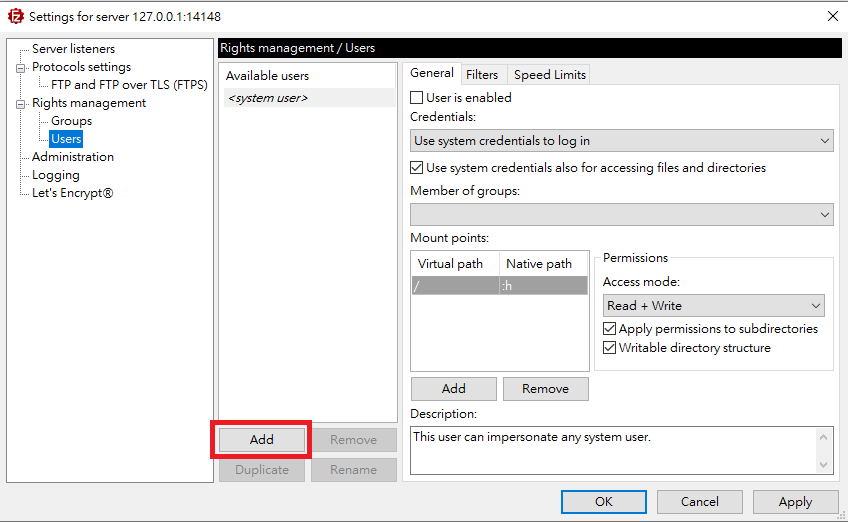Click the Rename user button
The width and height of the screenshot is (848, 522).
click(x=354, y=470)
